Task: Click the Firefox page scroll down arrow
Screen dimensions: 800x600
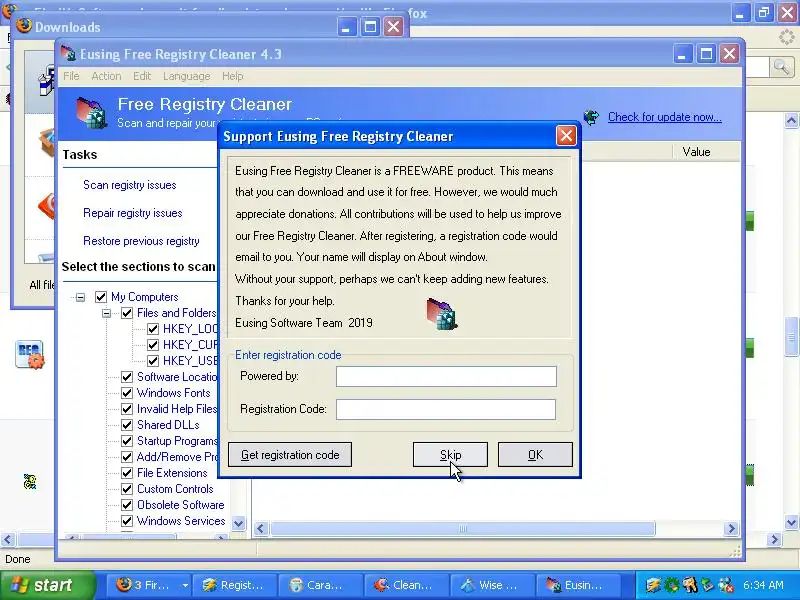Action: click(x=791, y=522)
